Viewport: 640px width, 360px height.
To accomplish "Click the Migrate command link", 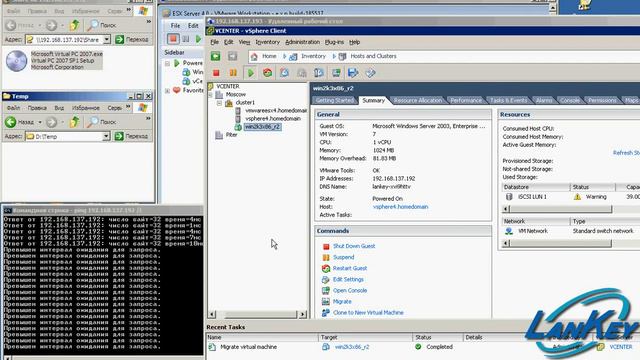I will click(x=342, y=301).
